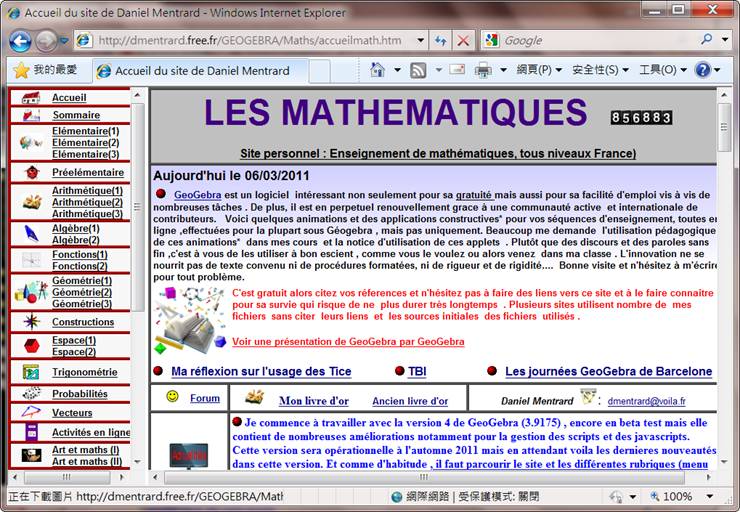This screenshot has width=740, height=512.
Task: Expand the Print options dropdown arrow
Action: (x=504, y=70)
